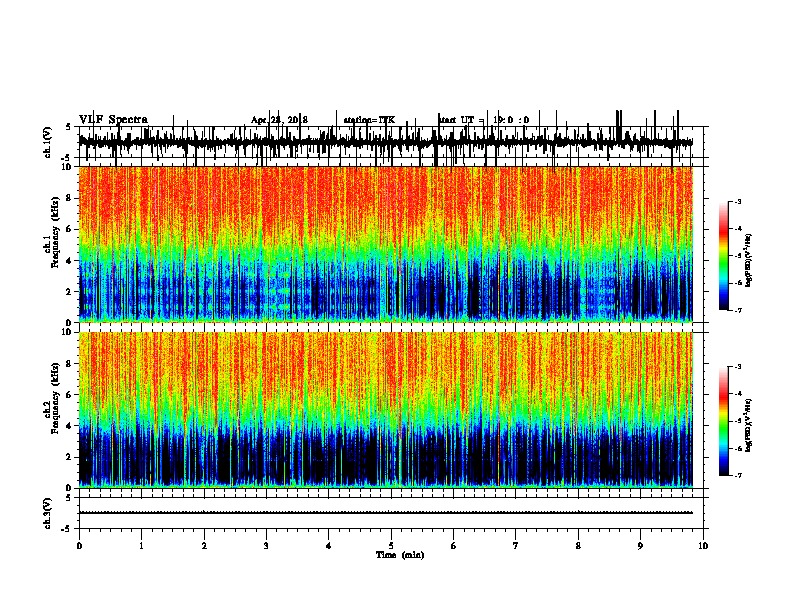The width and height of the screenshot is (792, 612).
Task: Click the ch.2 color scale bar
Action: coord(723,421)
